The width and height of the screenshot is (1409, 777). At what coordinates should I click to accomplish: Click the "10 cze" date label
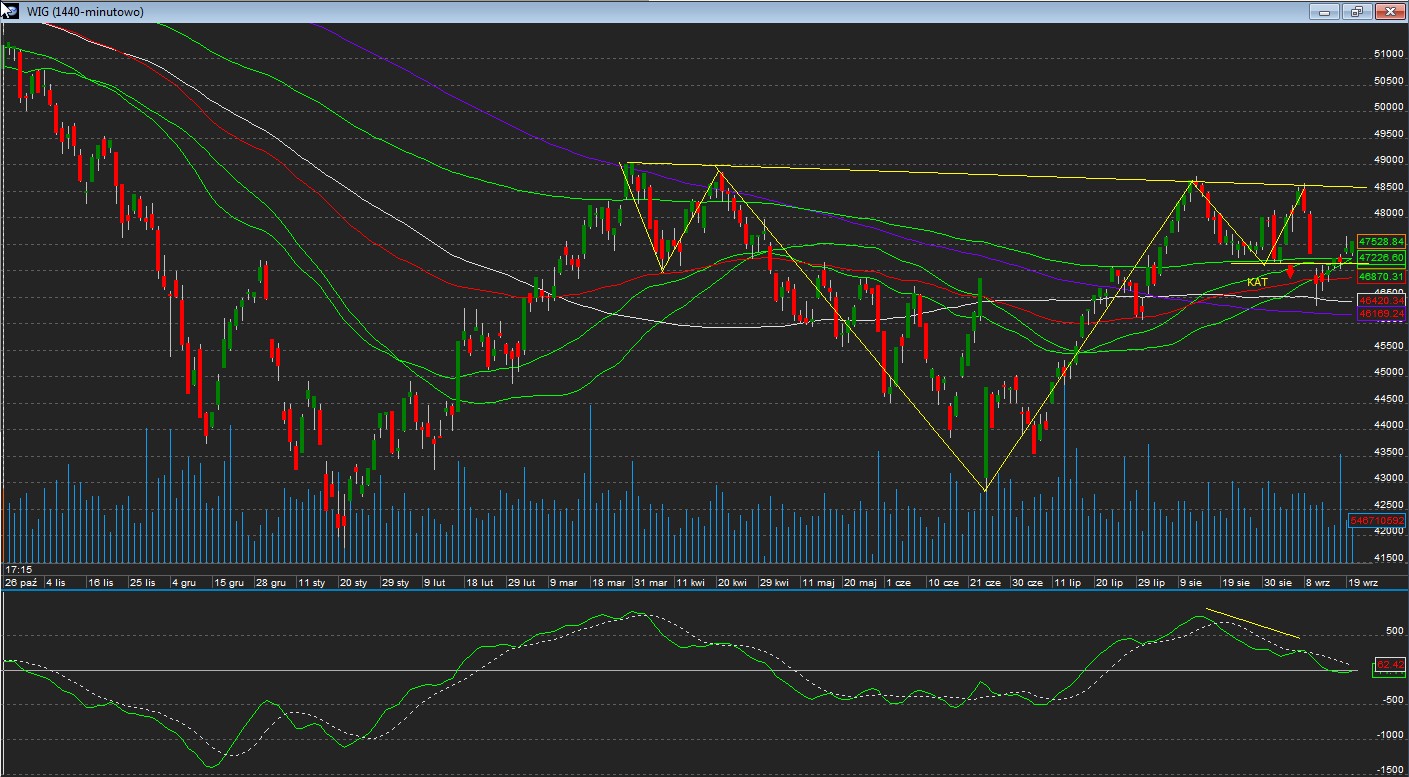(942, 581)
